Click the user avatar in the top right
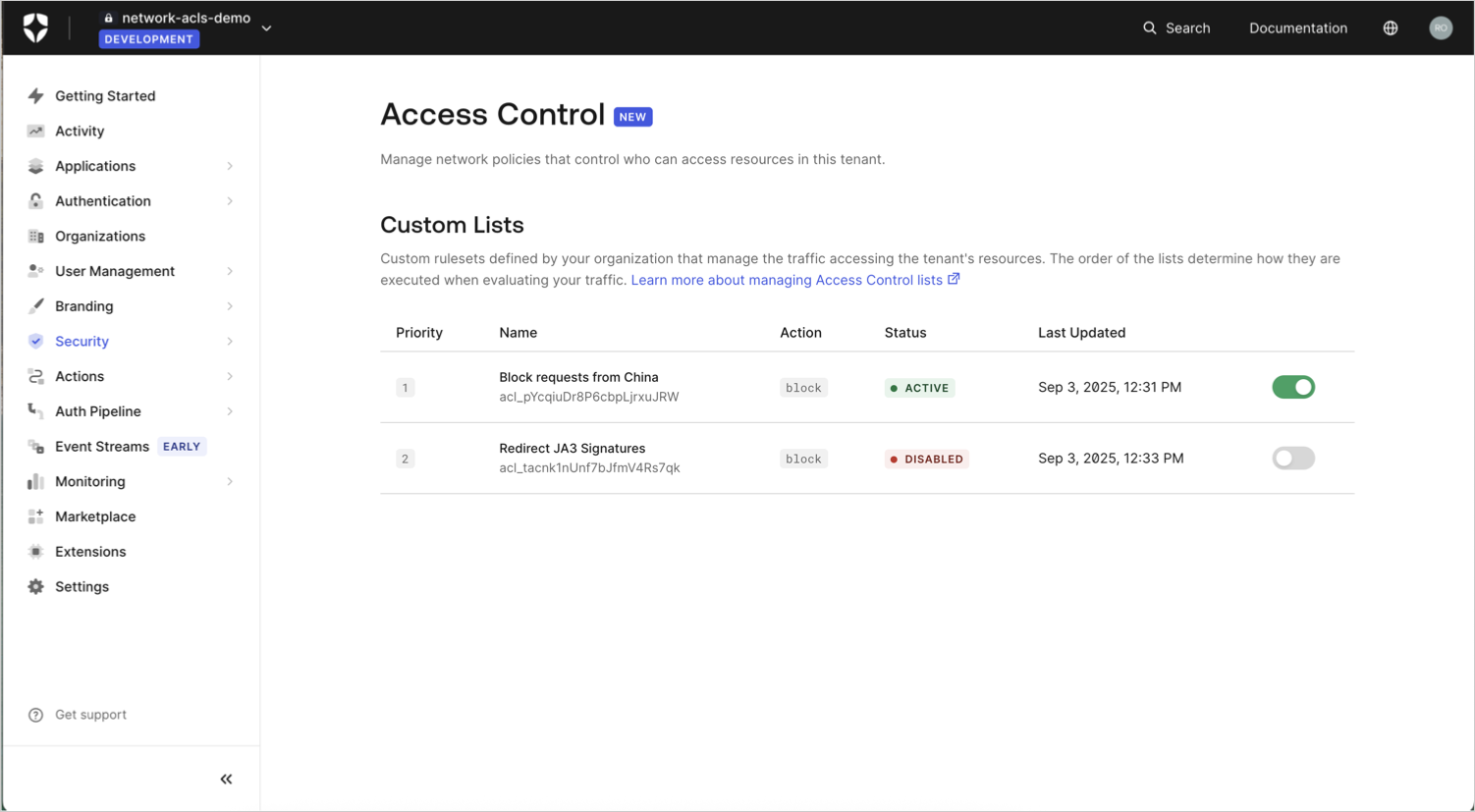The image size is (1475, 812). point(1441,27)
